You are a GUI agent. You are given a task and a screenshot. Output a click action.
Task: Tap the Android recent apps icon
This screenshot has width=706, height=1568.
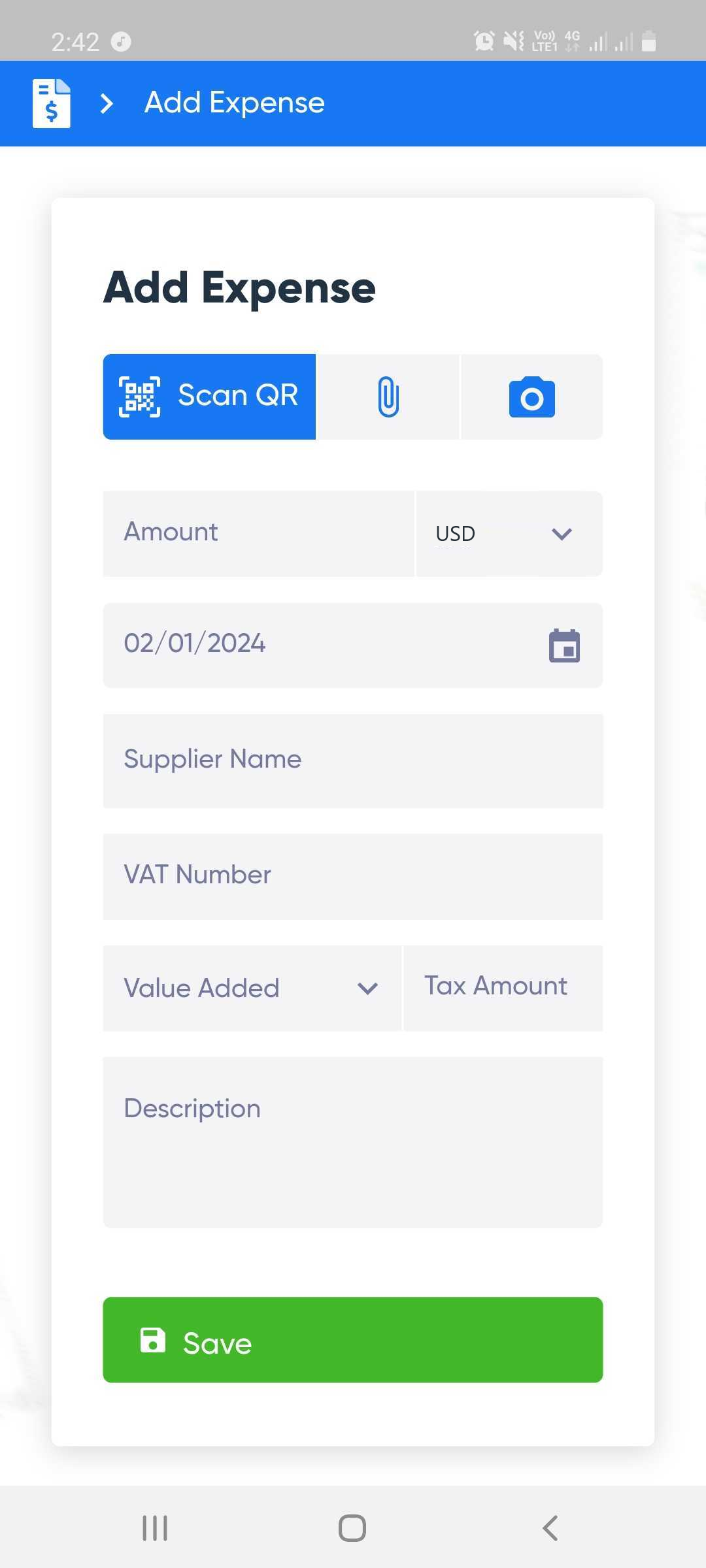[x=155, y=1528]
